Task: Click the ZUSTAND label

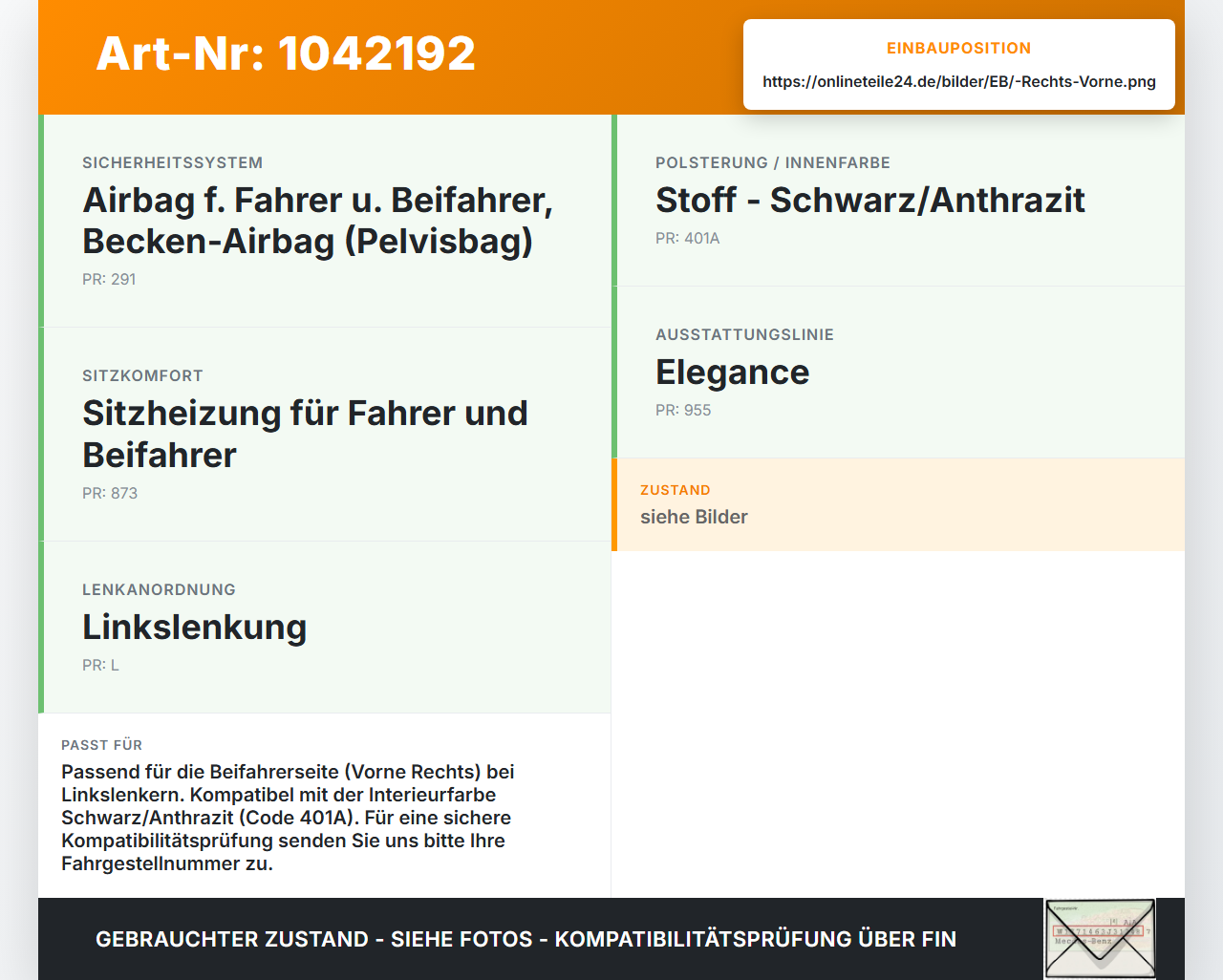Action: coord(676,490)
